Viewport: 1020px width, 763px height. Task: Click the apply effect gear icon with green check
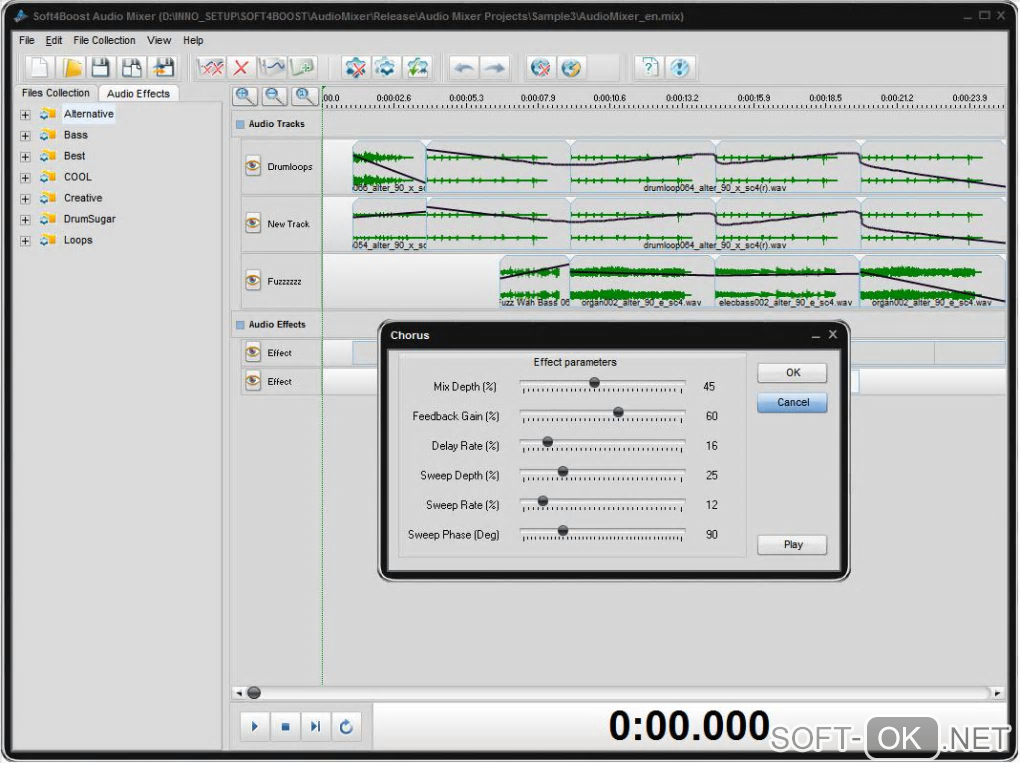(417, 68)
